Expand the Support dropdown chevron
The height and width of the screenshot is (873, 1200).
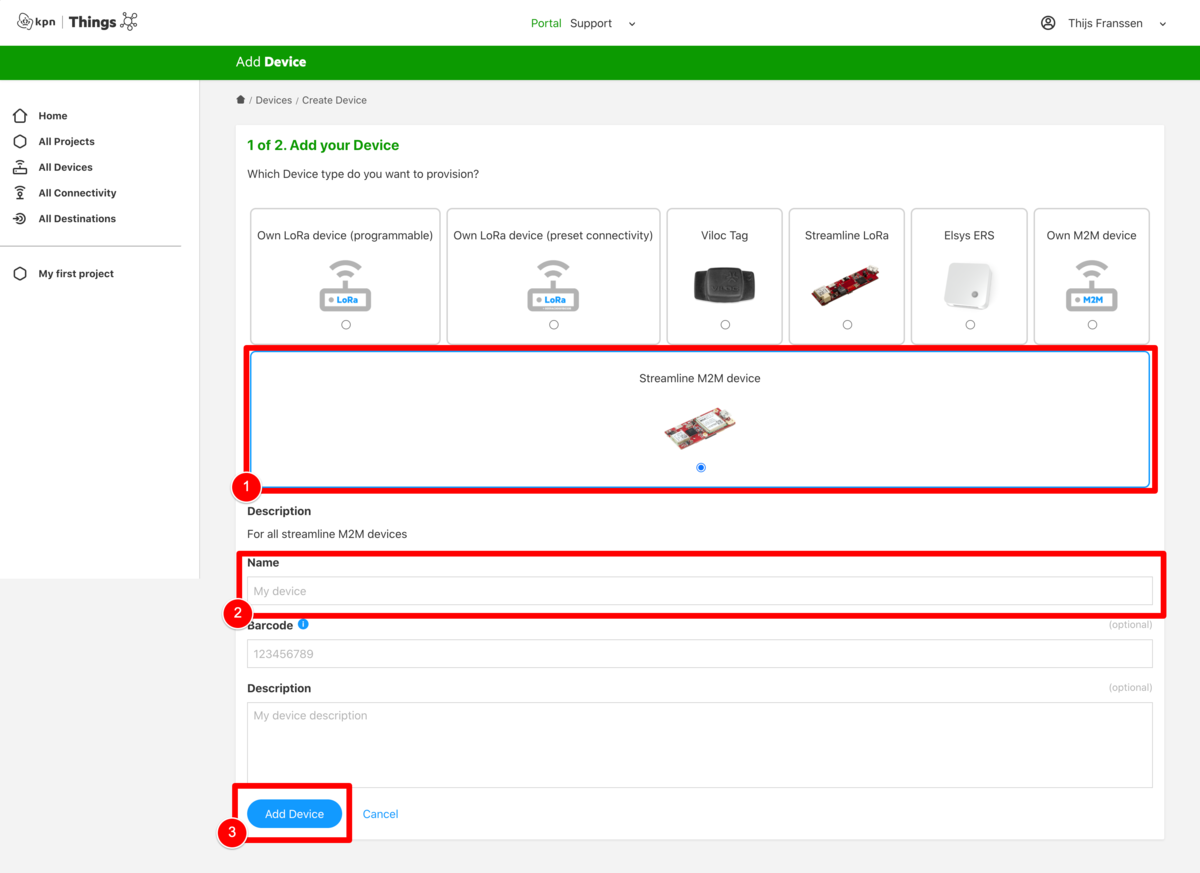pyautogui.click(x=632, y=24)
